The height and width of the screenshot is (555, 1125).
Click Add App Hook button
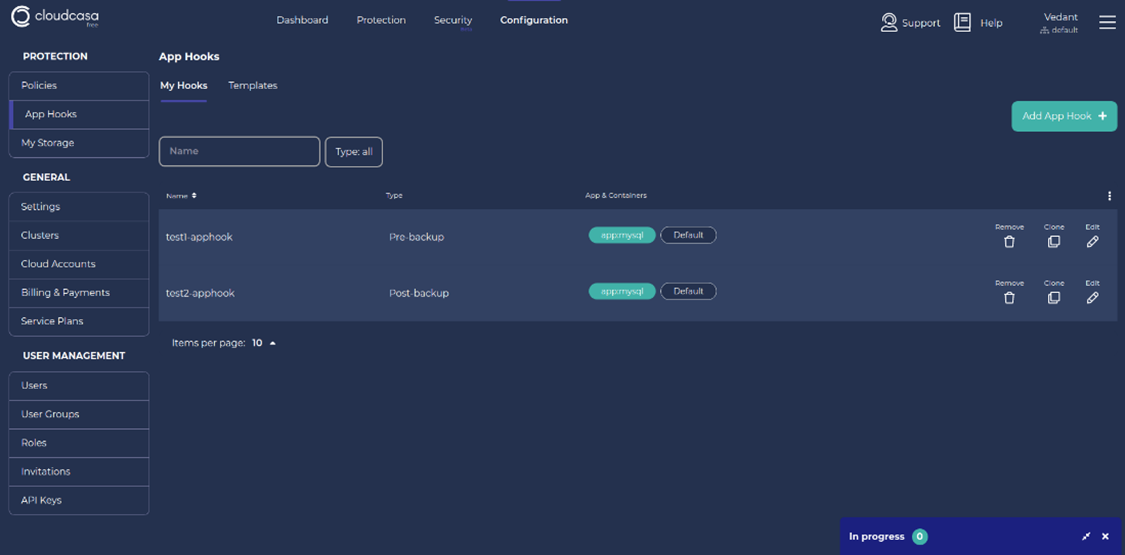1064,116
